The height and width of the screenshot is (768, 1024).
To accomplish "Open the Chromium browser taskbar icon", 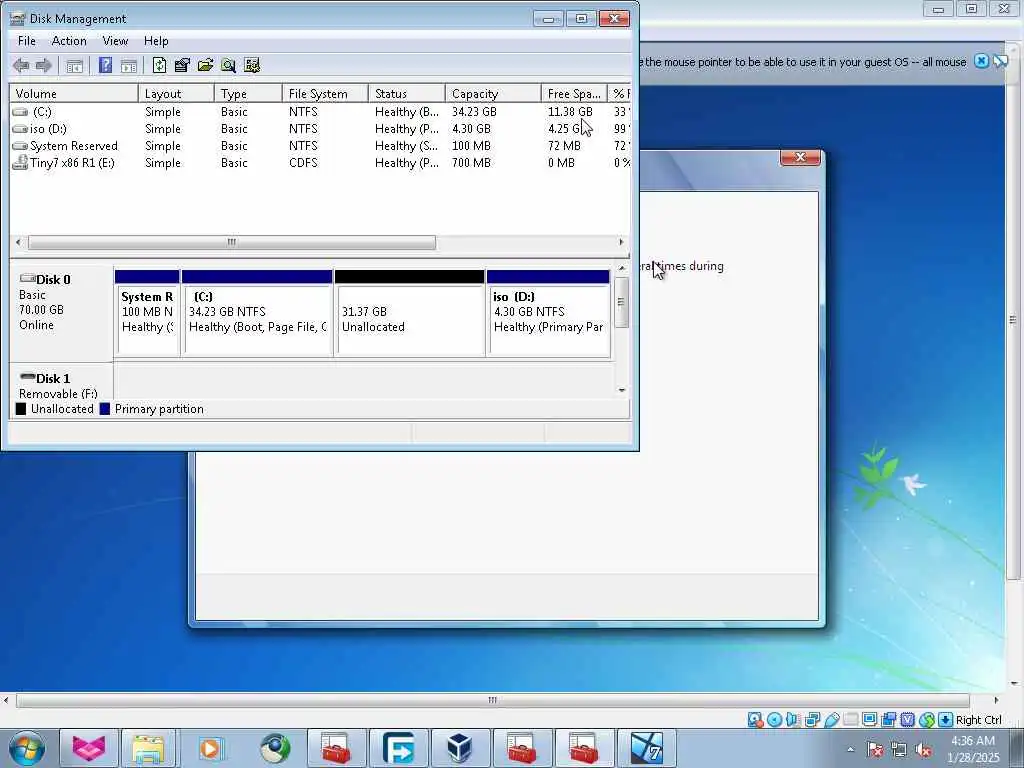I will pyautogui.click(x=274, y=748).
